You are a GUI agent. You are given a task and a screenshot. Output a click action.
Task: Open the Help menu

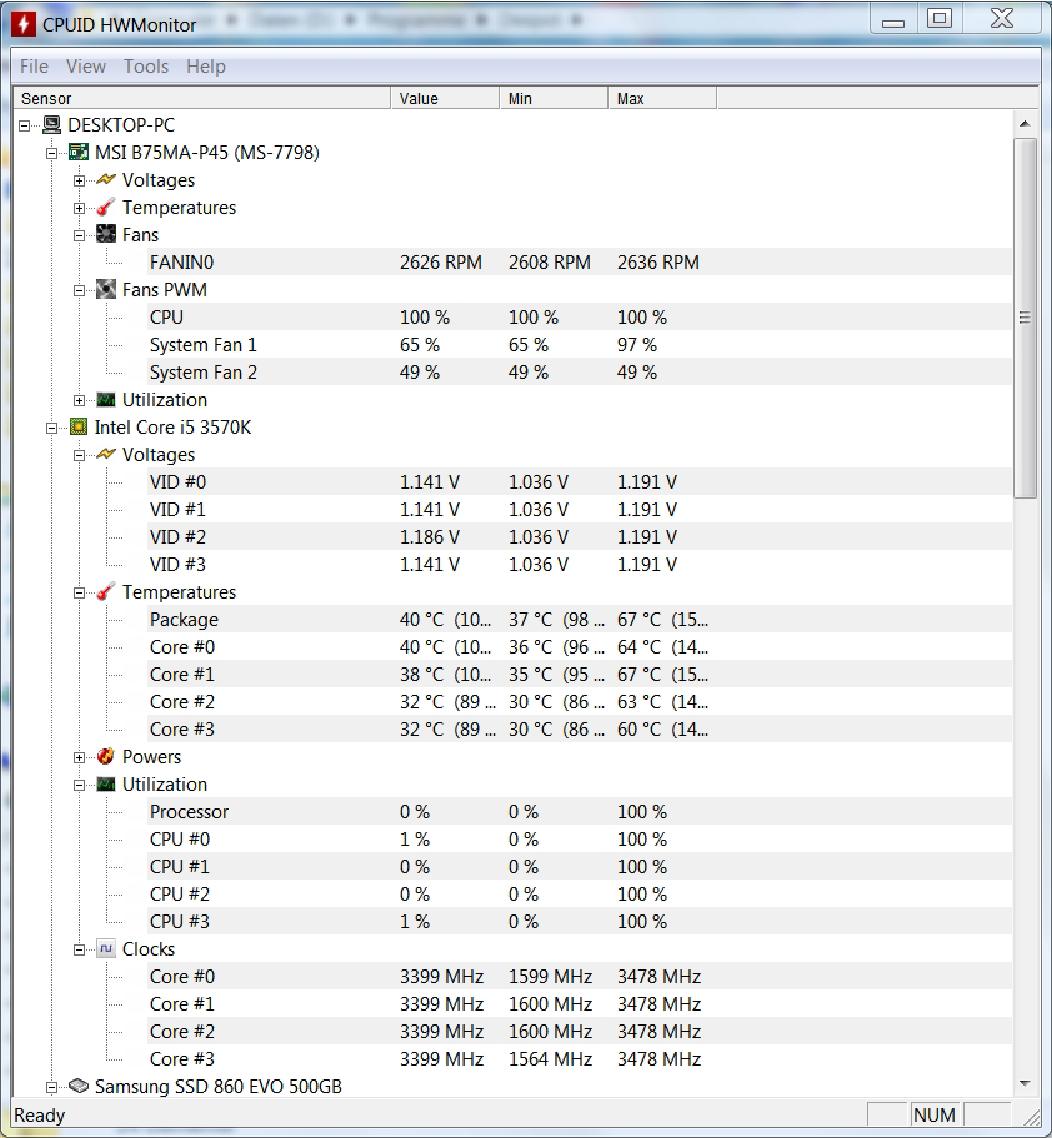pyautogui.click(x=205, y=66)
